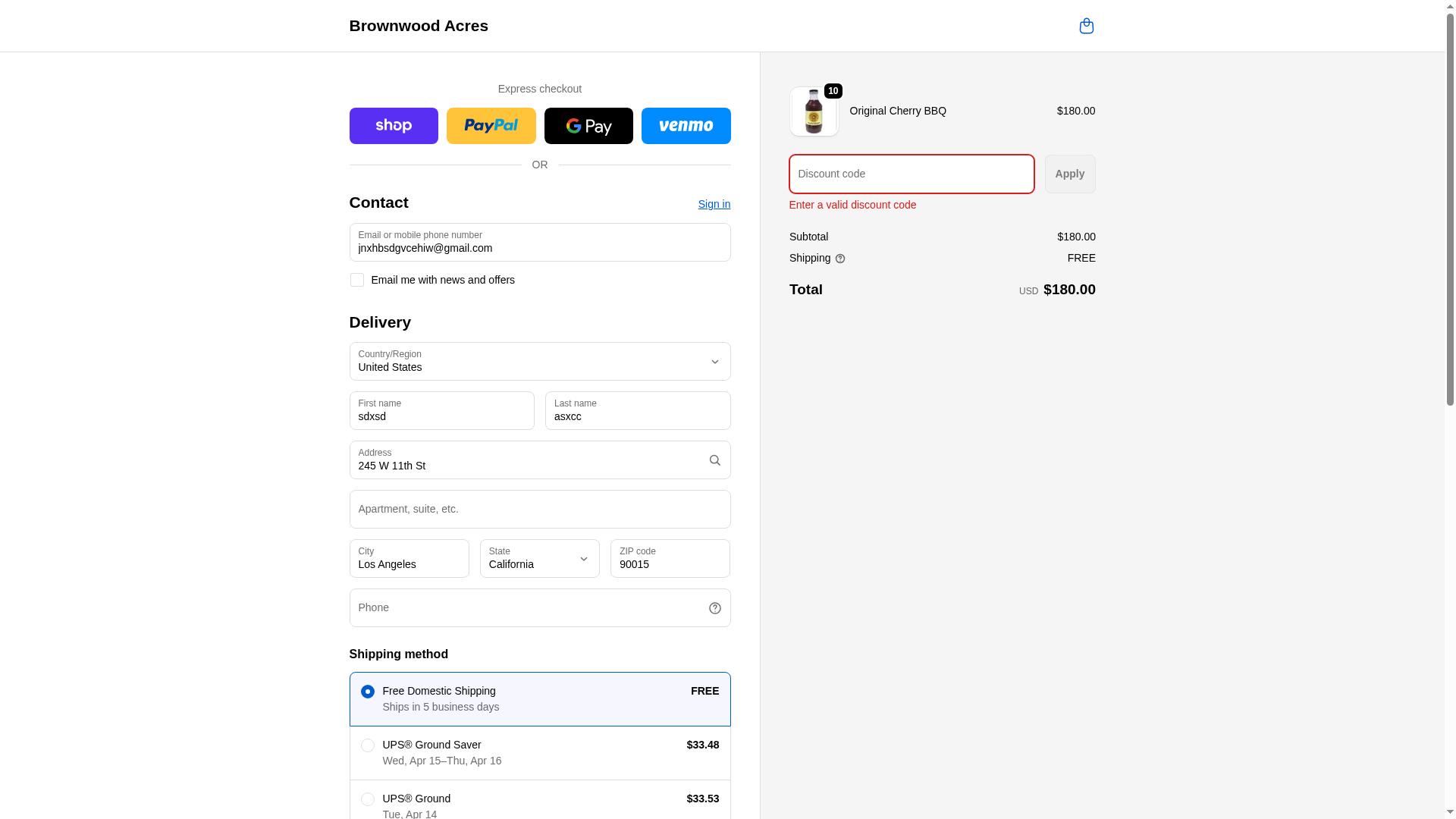The height and width of the screenshot is (819, 1456).
Task: Select Free Domestic Shipping option
Action: point(368,692)
